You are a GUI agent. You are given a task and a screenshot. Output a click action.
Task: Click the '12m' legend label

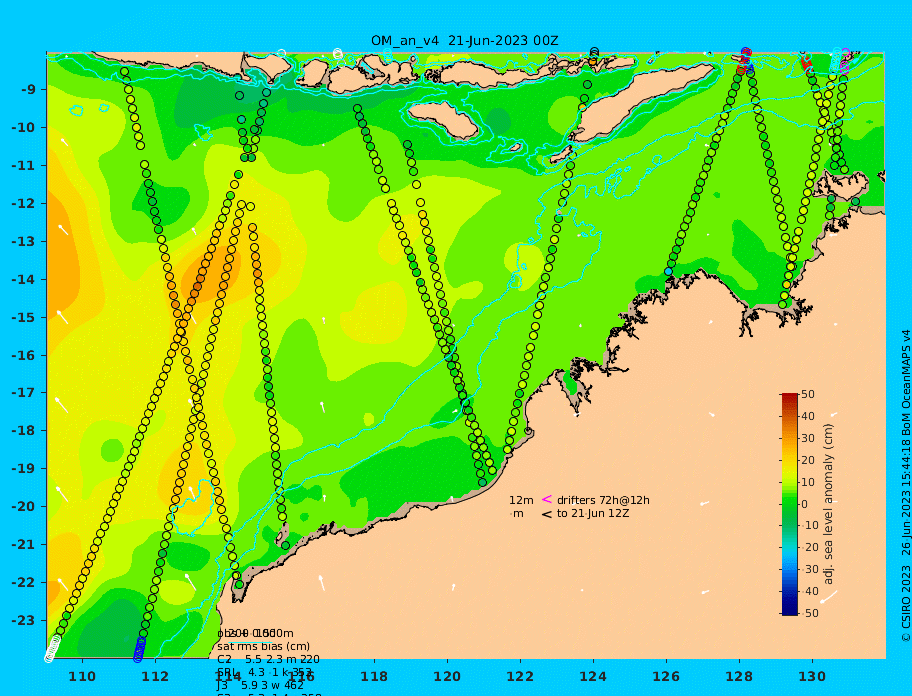tap(521, 500)
